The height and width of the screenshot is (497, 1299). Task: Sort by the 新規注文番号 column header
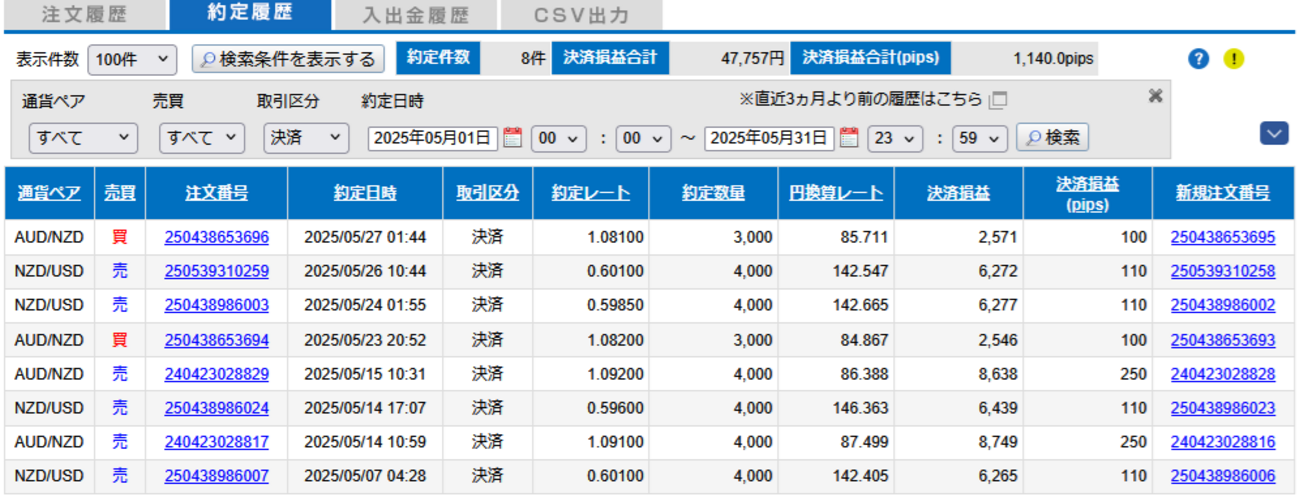point(1223,194)
